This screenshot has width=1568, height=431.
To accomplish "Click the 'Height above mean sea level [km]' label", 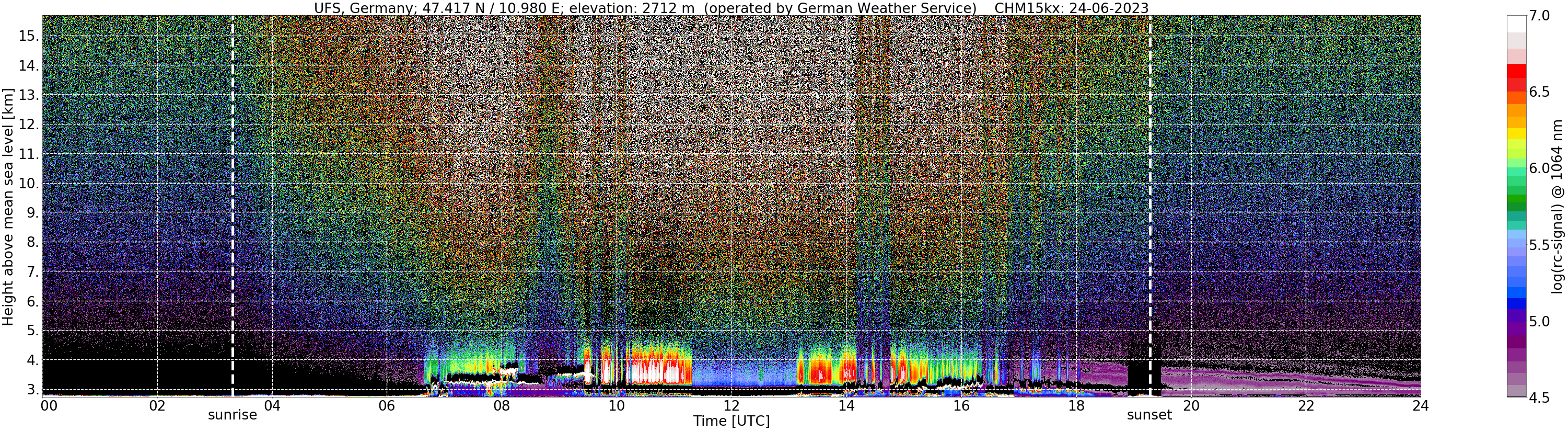I will tap(8, 206).
